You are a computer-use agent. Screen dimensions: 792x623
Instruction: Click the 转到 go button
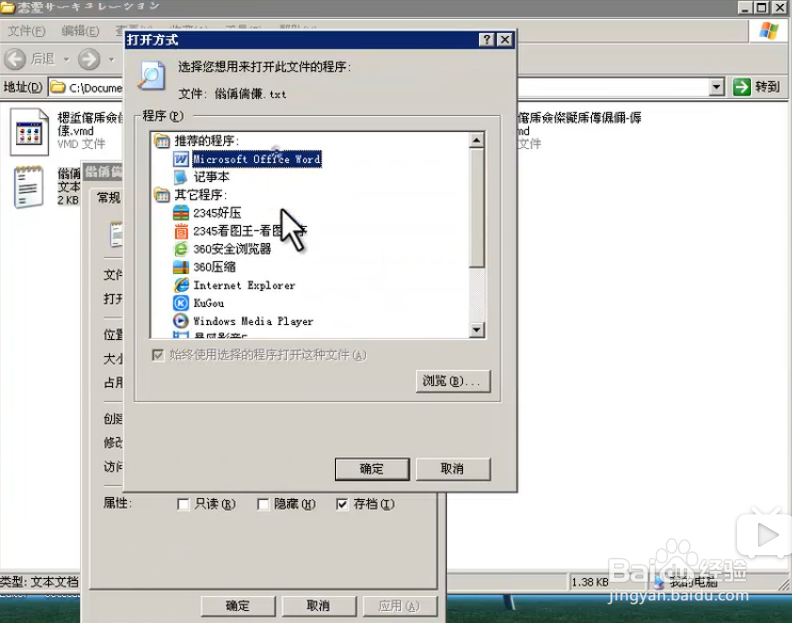[757, 87]
